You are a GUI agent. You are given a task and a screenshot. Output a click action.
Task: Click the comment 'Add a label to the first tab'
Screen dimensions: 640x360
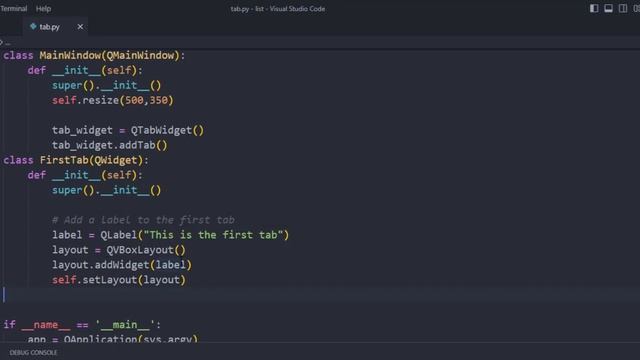(143, 220)
